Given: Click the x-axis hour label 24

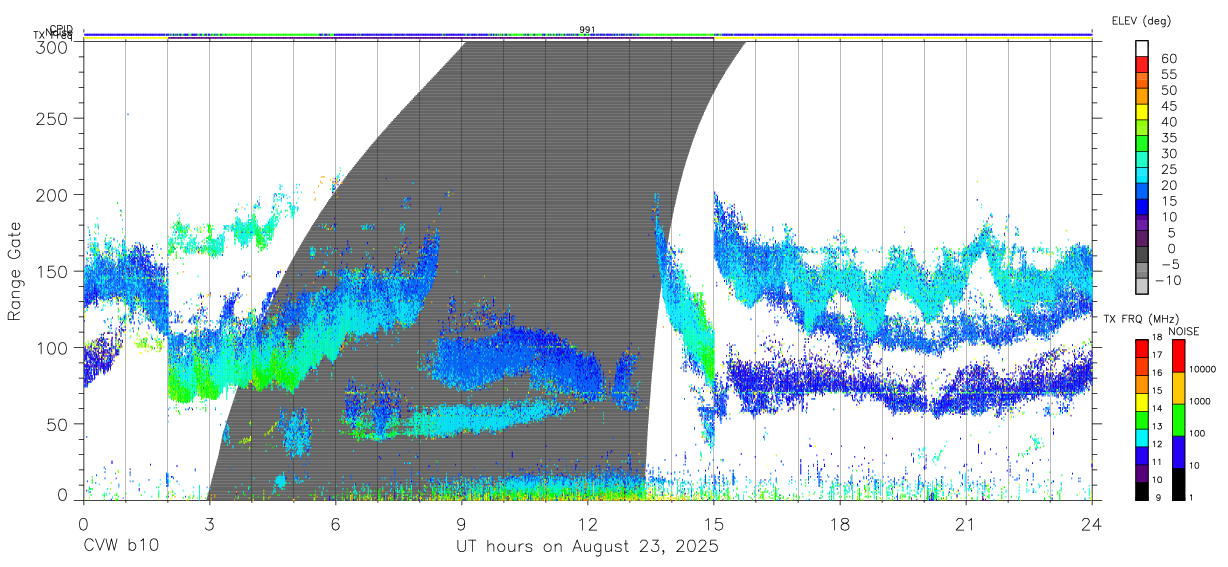Looking at the screenshot, I should (1091, 525).
